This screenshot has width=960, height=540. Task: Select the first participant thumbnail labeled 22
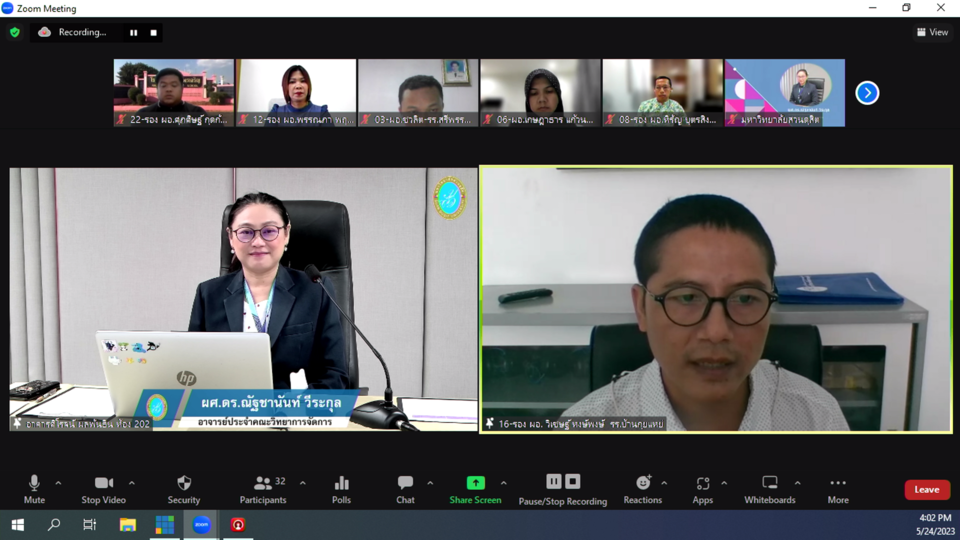(x=173, y=92)
